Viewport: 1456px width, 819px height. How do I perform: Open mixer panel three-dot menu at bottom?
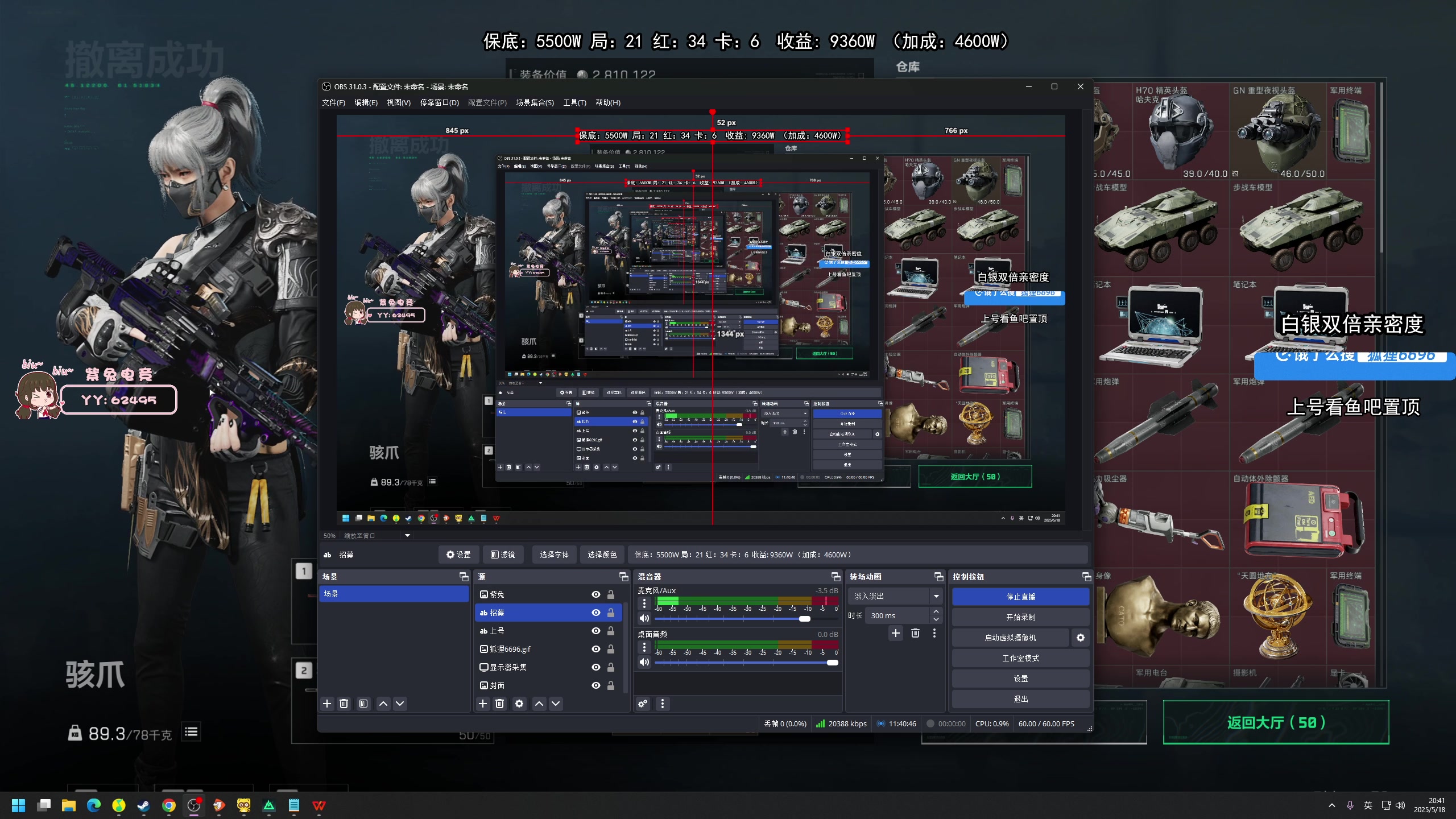(663, 704)
